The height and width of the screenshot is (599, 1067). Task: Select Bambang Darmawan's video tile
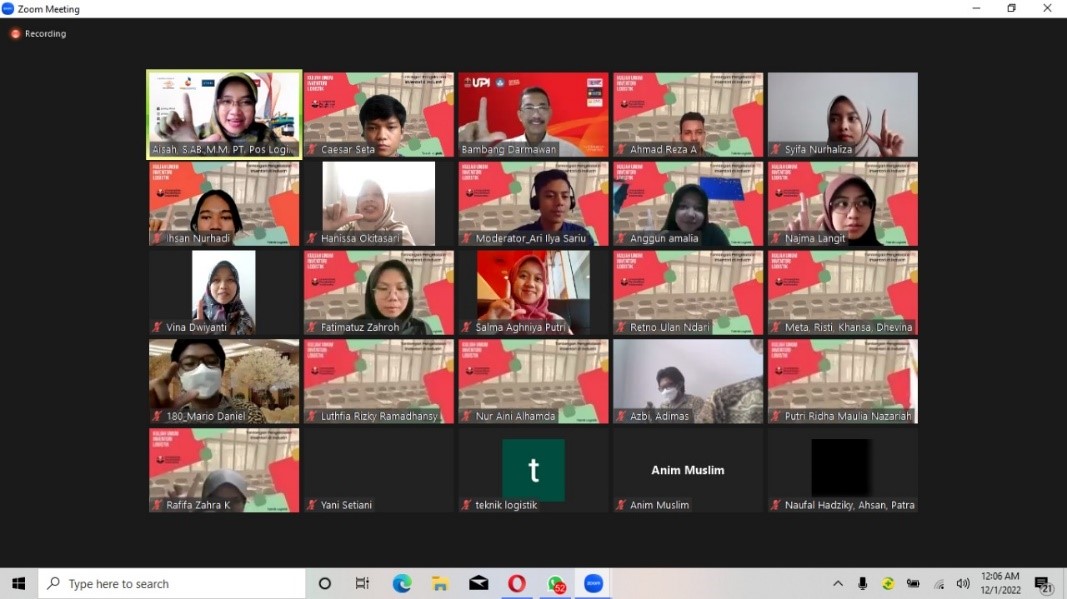[x=534, y=114]
